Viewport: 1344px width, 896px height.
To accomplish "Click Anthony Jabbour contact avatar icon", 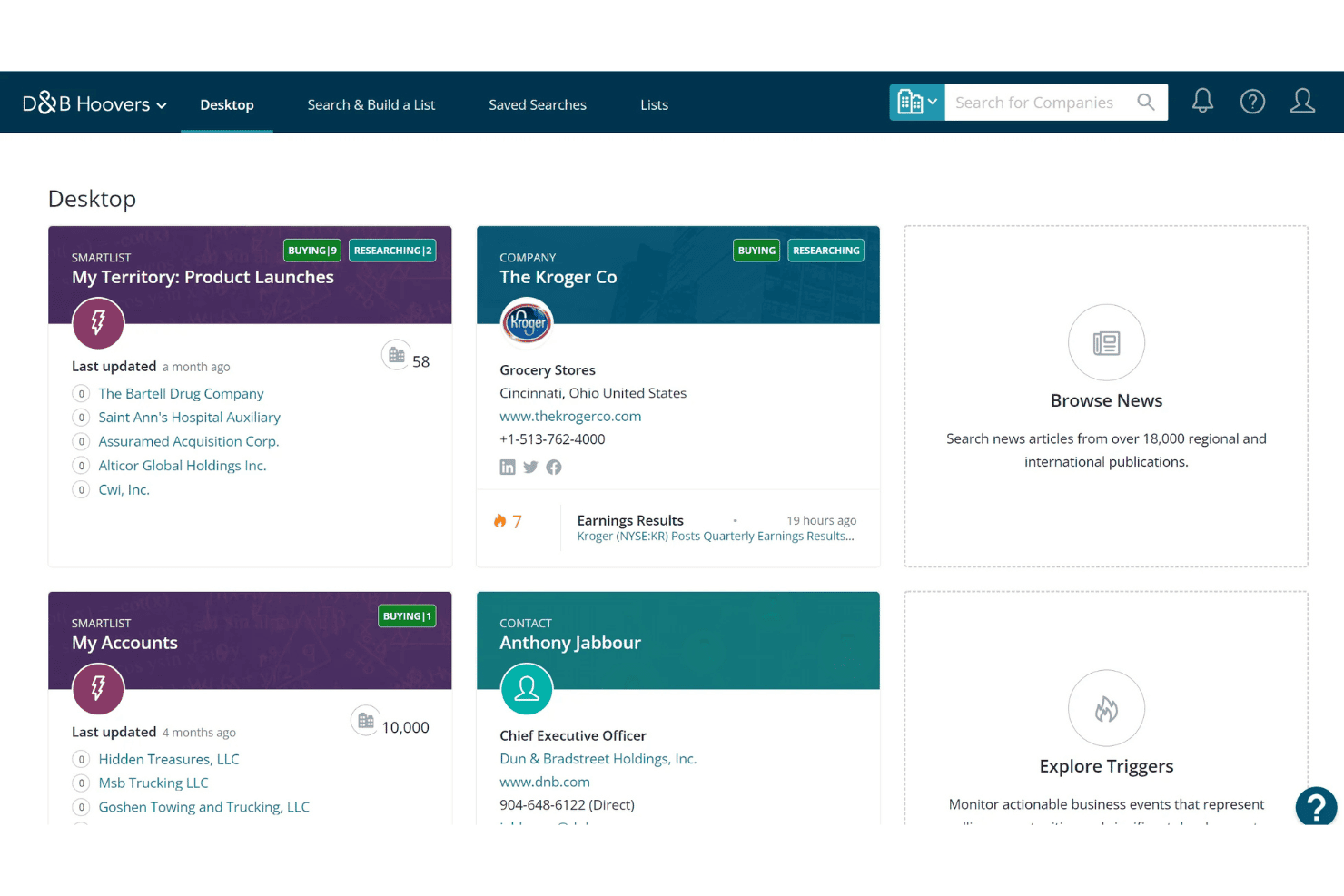I will point(527,688).
